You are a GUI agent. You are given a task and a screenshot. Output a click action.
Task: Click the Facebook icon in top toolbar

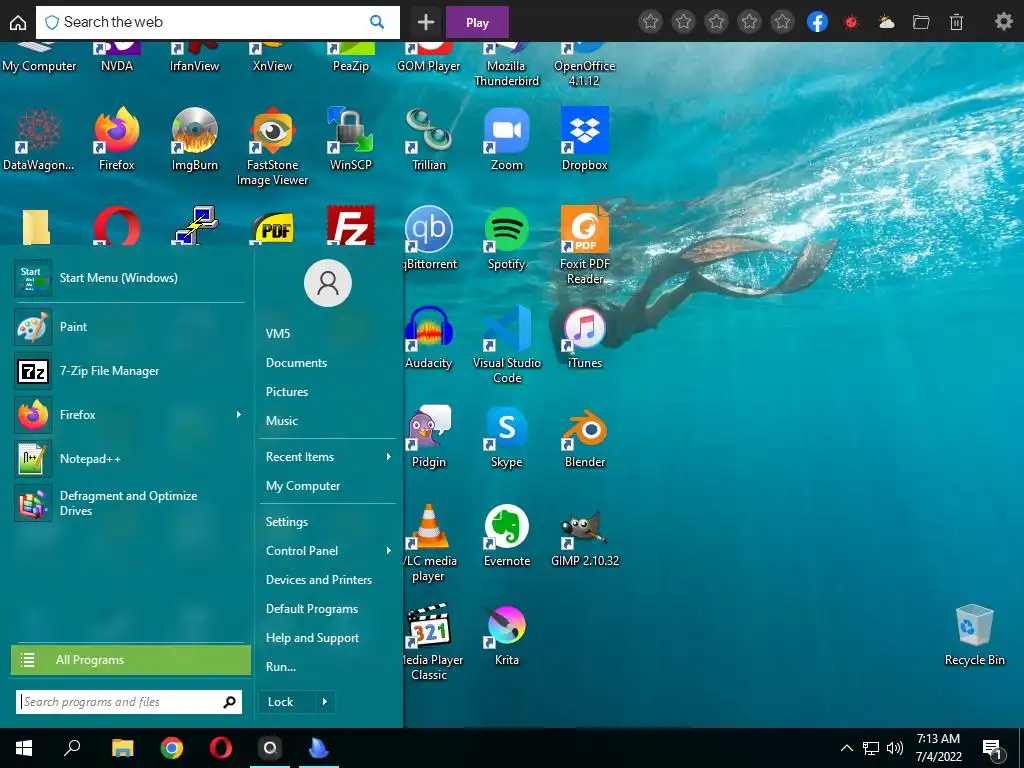[x=817, y=22]
